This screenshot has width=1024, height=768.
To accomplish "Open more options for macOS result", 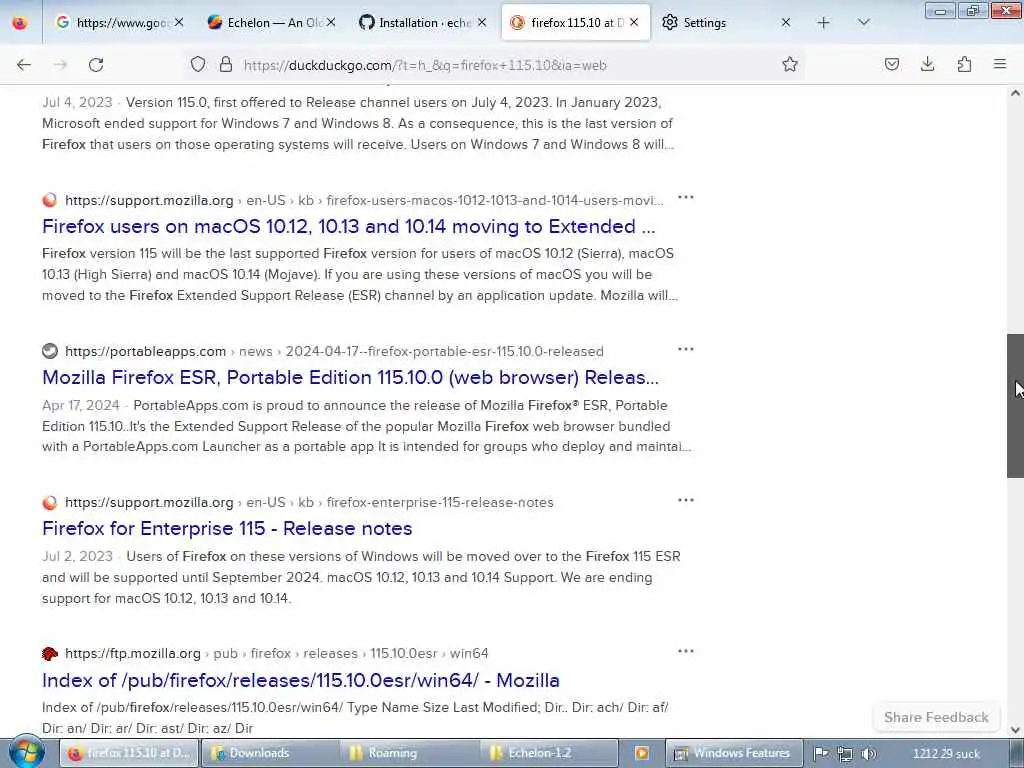I will [686, 197].
